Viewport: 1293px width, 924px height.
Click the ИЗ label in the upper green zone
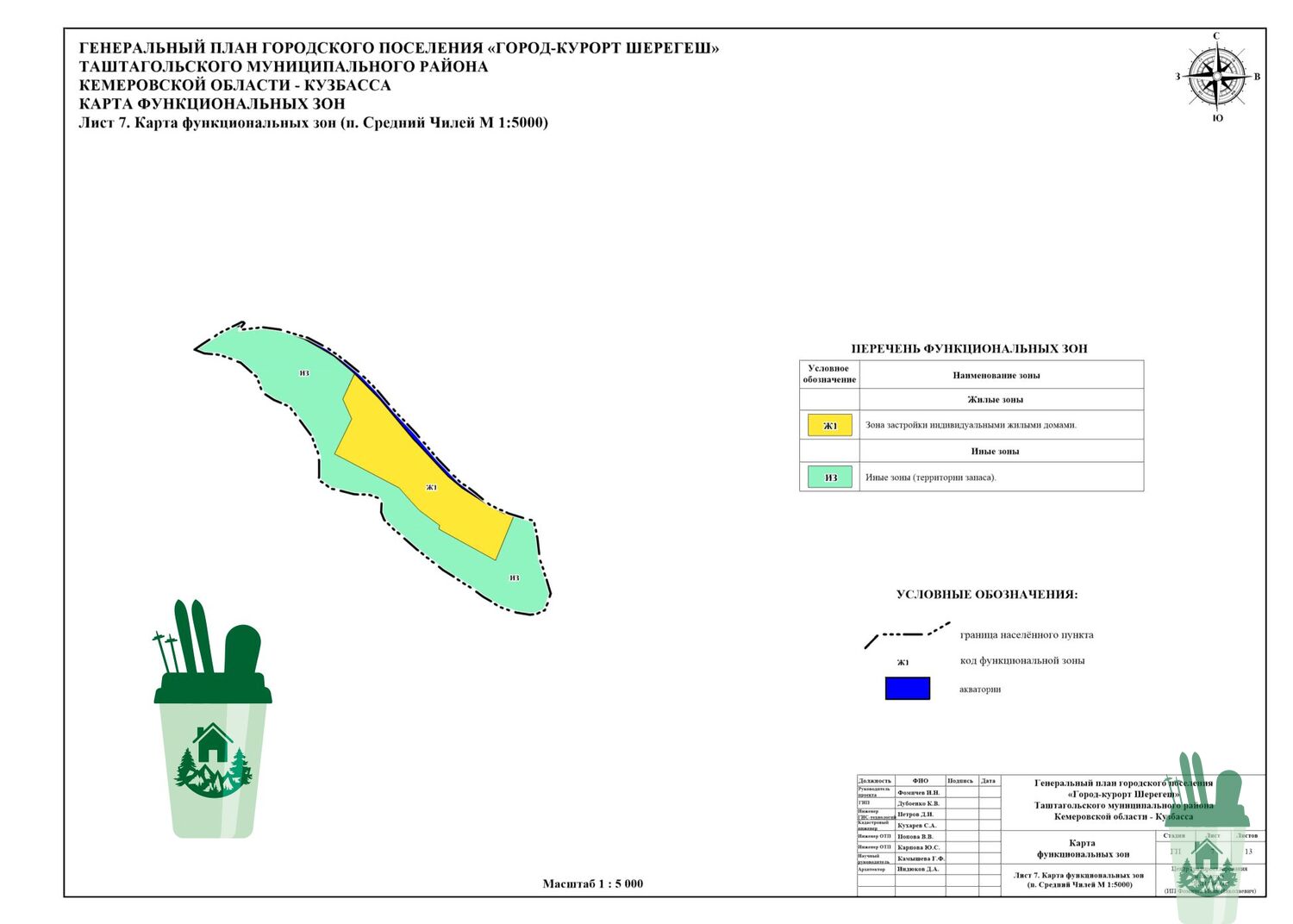pos(304,373)
